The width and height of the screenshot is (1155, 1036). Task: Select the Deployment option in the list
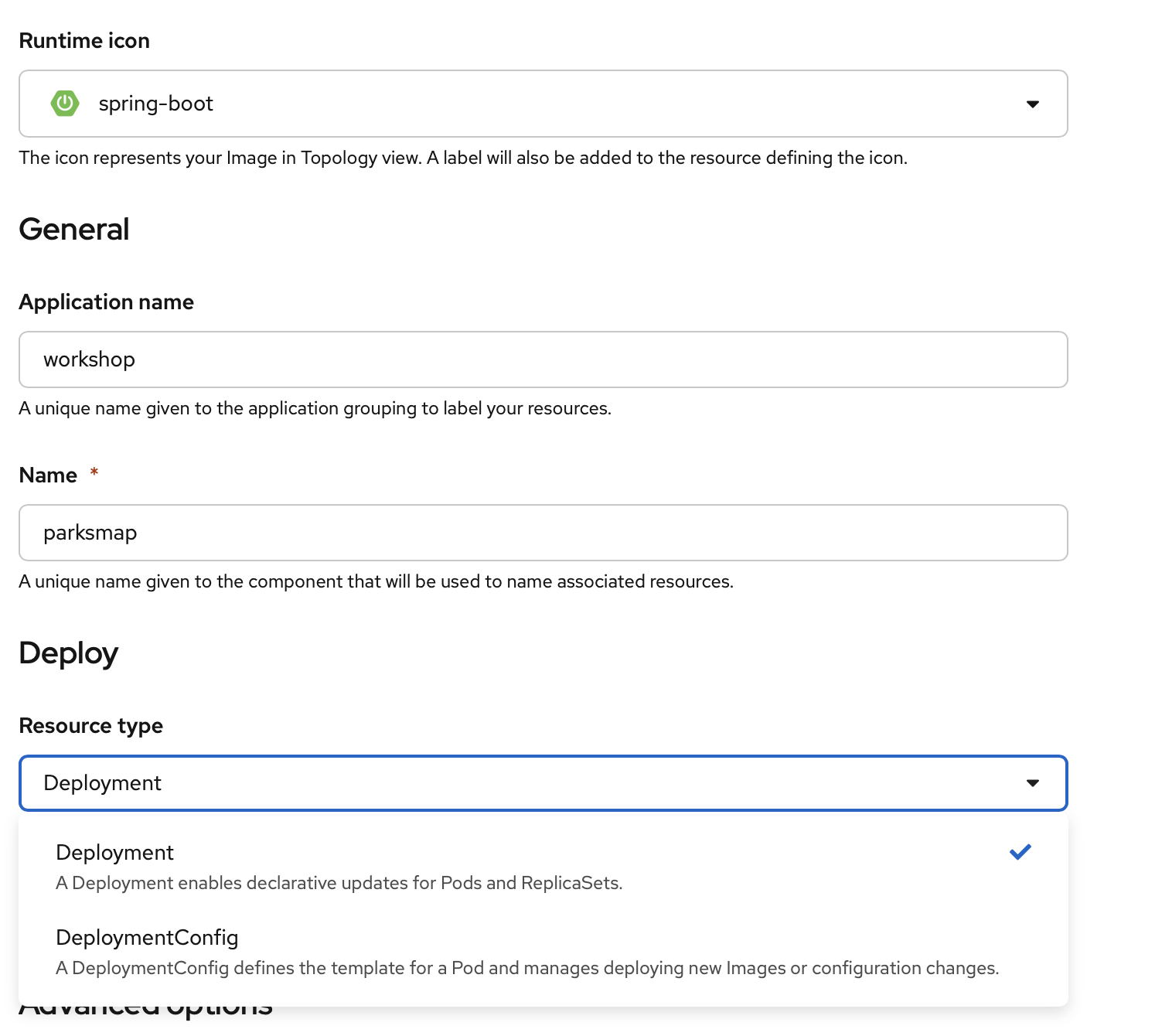[115, 853]
